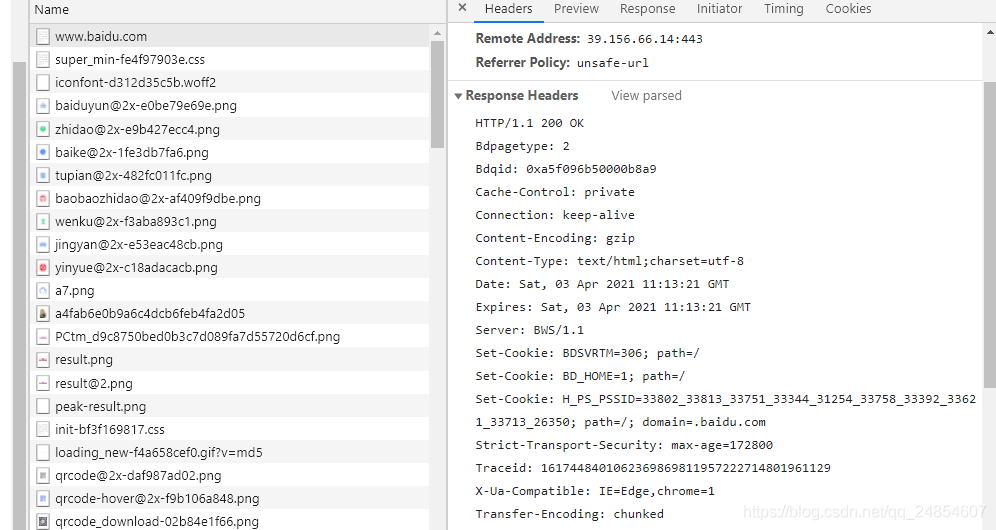Select the wenku@2x-f3aba893c1.png request
The width and height of the screenshot is (996, 530).
[229, 221]
